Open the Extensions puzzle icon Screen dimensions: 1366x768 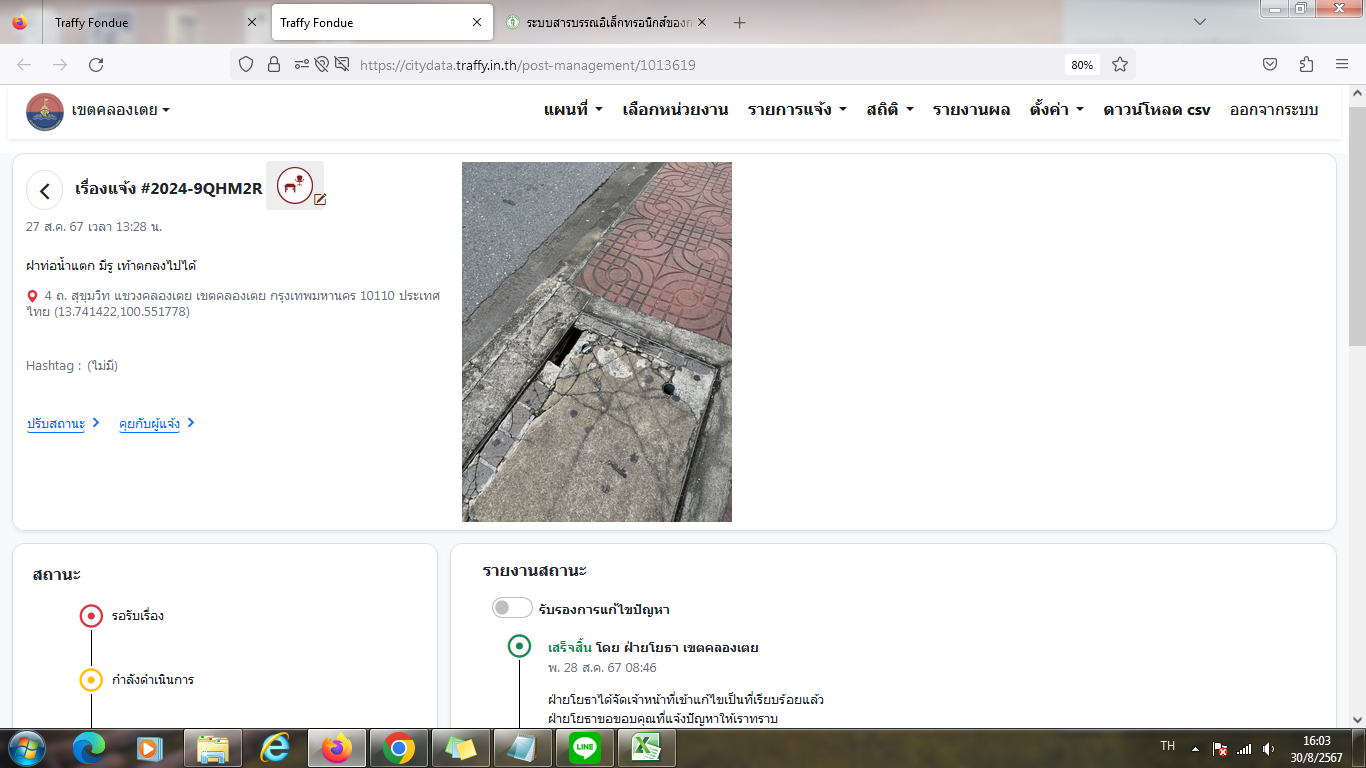(x=1306, y=65)
